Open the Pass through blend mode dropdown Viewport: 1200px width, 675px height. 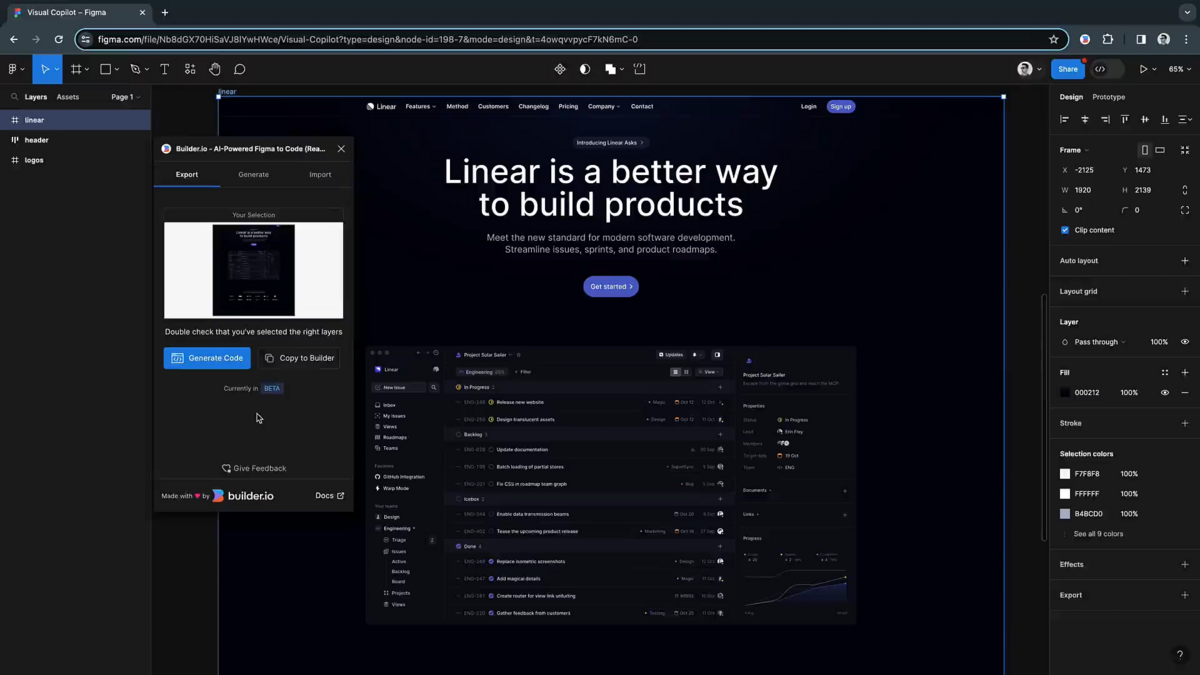point(1100,342)
